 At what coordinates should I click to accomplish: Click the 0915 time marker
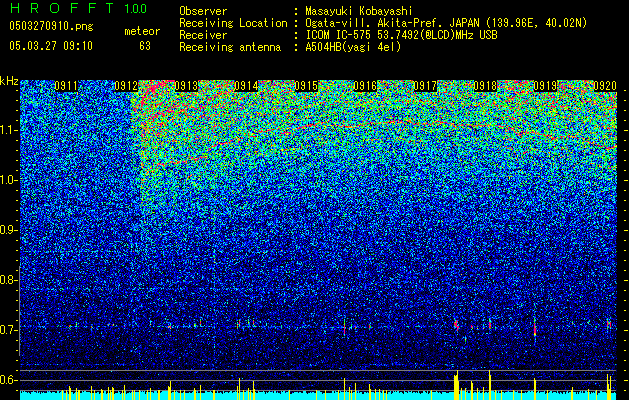click(x=306, y=86)
